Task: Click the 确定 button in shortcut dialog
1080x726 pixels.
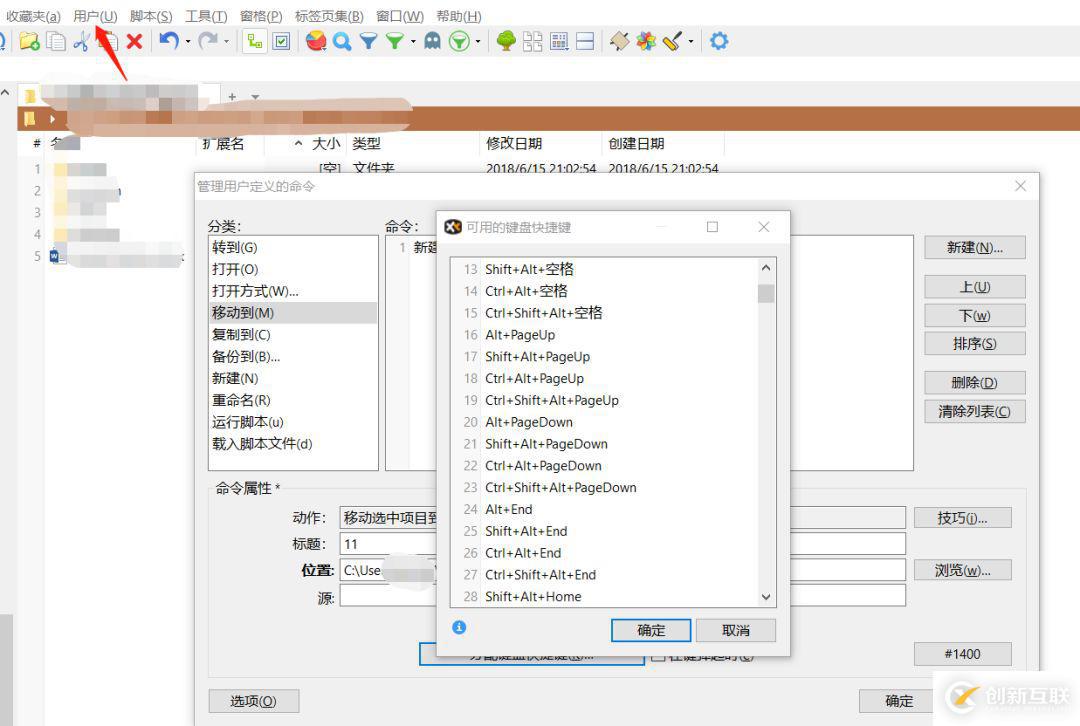Action: [650, 630]
